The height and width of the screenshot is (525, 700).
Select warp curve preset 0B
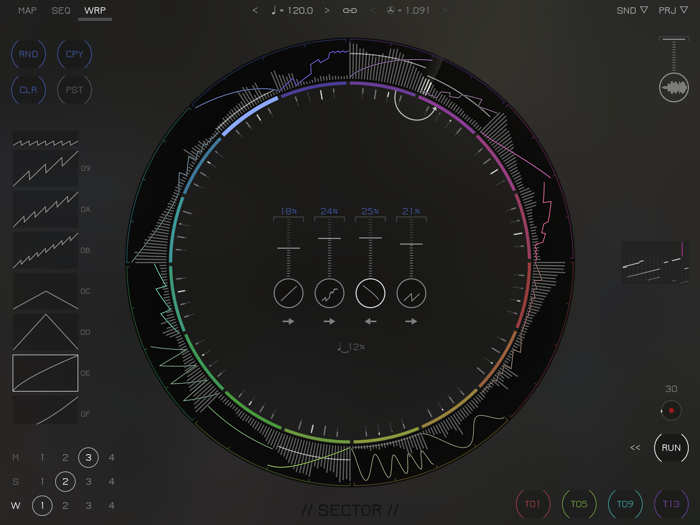coord(46,250)
